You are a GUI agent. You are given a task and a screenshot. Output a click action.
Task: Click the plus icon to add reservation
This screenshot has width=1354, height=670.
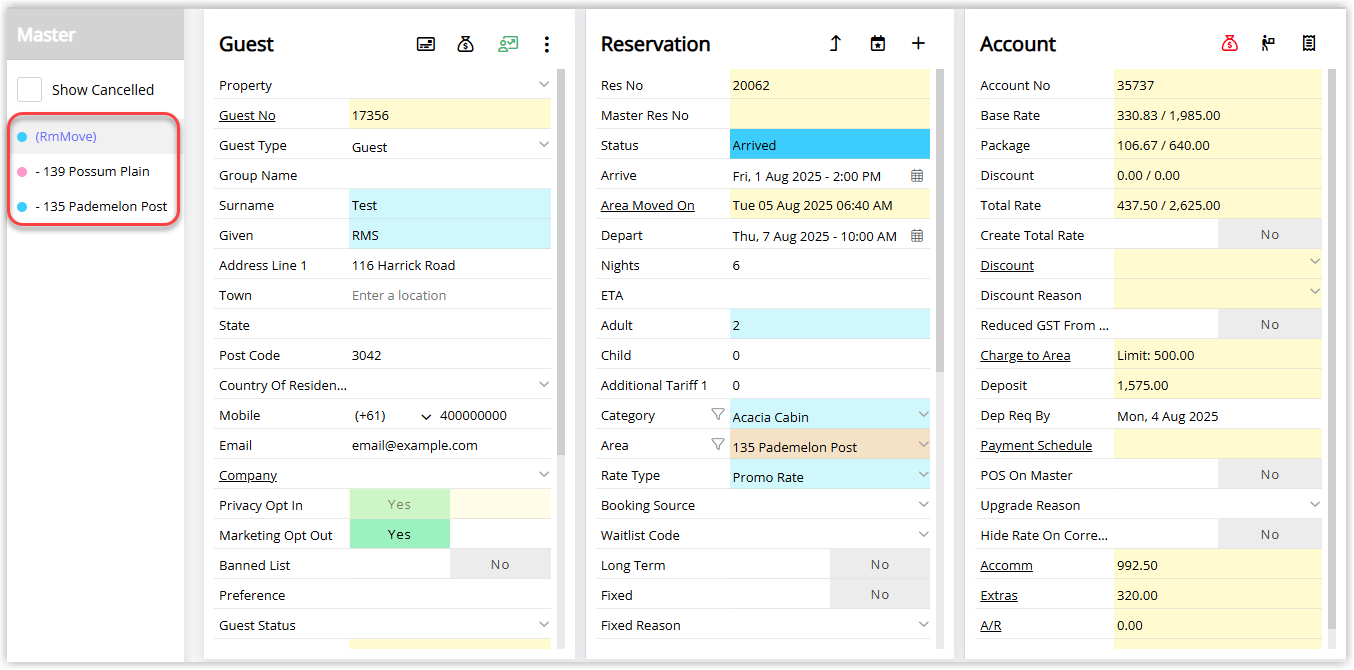[918, 44]
